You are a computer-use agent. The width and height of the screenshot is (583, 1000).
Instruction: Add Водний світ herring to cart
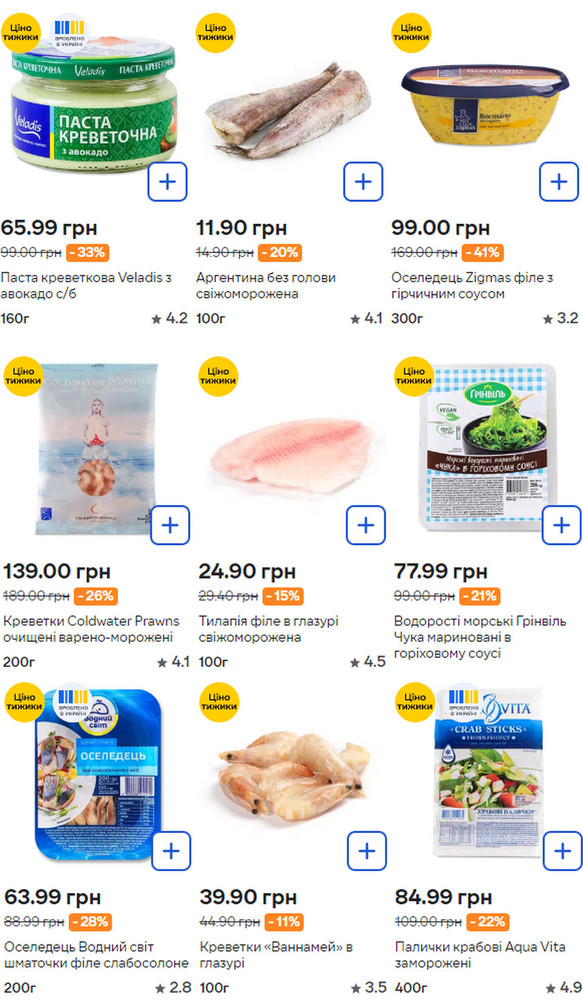pos(172,851)
